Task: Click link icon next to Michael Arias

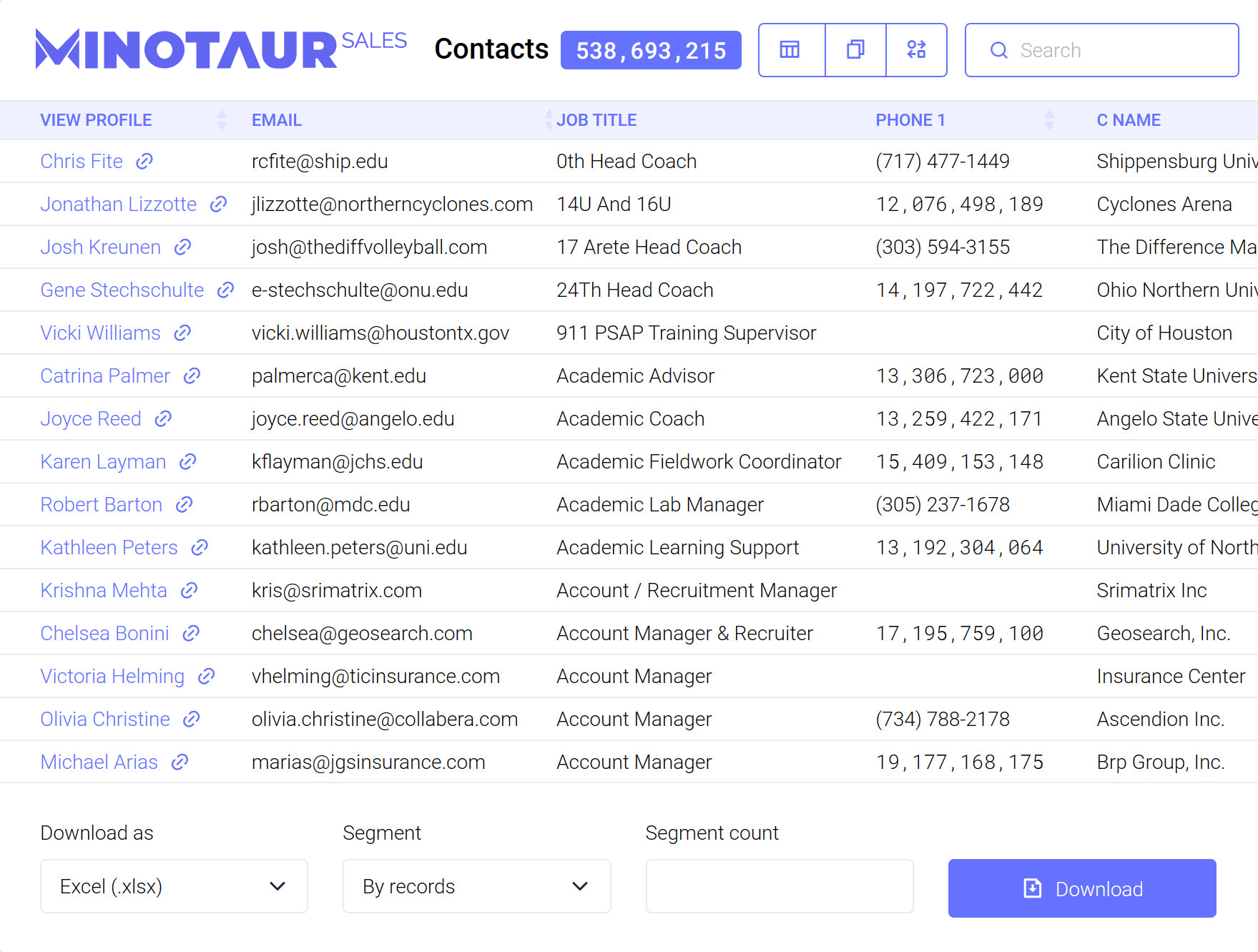Action: (x=180, y=762)
